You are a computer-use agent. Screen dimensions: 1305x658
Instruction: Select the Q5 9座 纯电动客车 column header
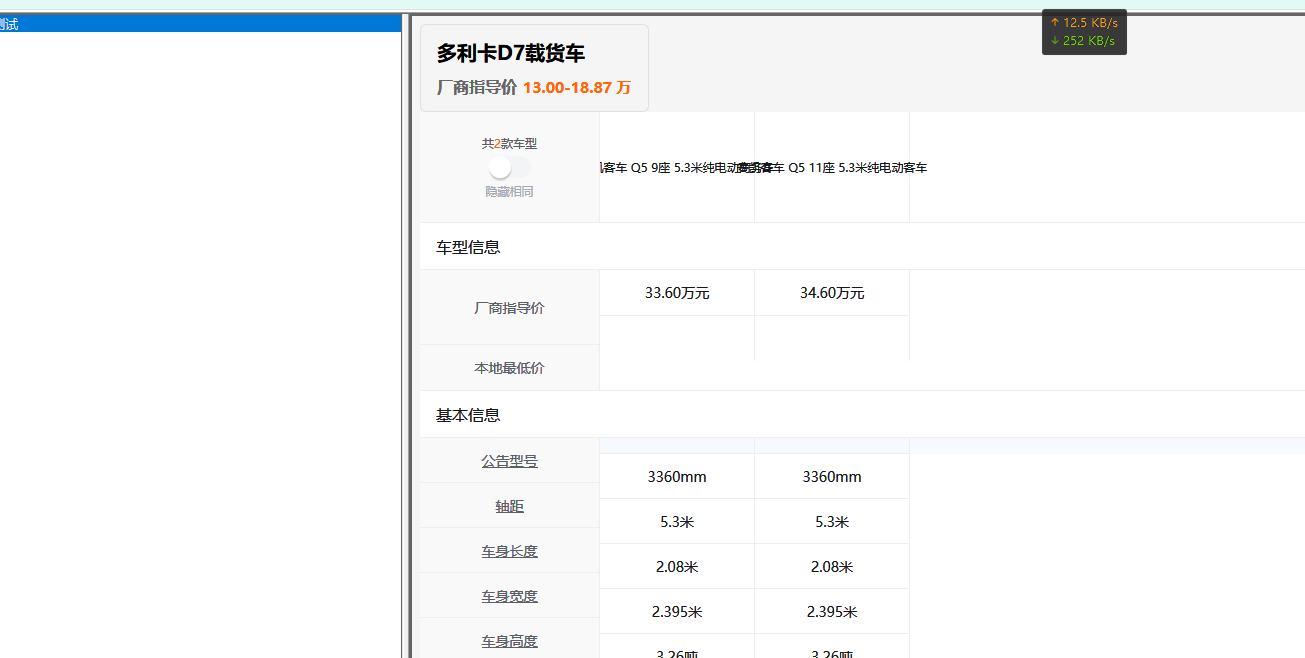(x=677, y=168)
